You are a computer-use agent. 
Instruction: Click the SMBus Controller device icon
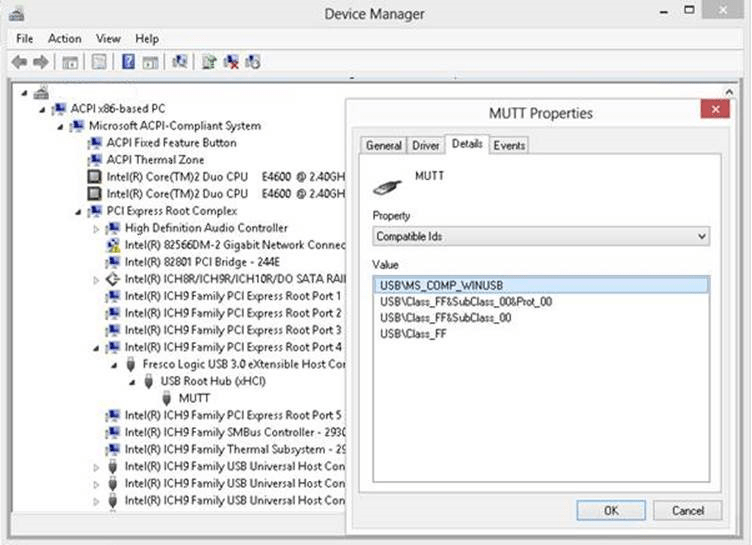[x=113, y=432]
